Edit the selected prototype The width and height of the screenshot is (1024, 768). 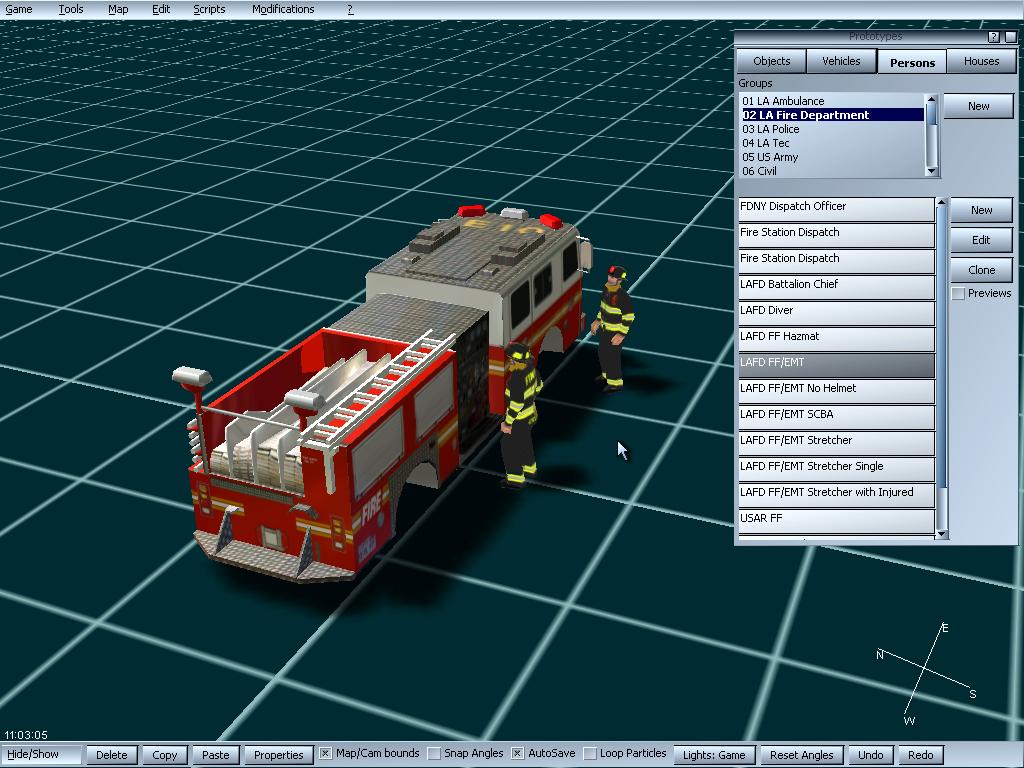pyautogui.click(x=981, y=240)
